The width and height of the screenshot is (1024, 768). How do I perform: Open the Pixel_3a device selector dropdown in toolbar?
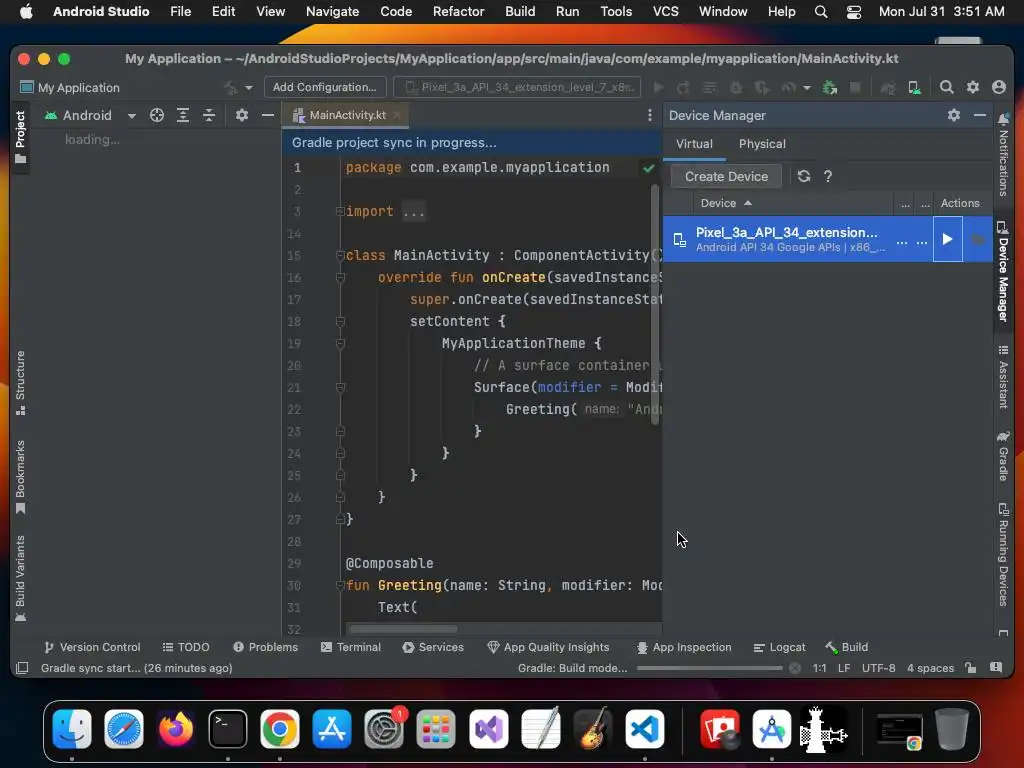pos(517,87)
